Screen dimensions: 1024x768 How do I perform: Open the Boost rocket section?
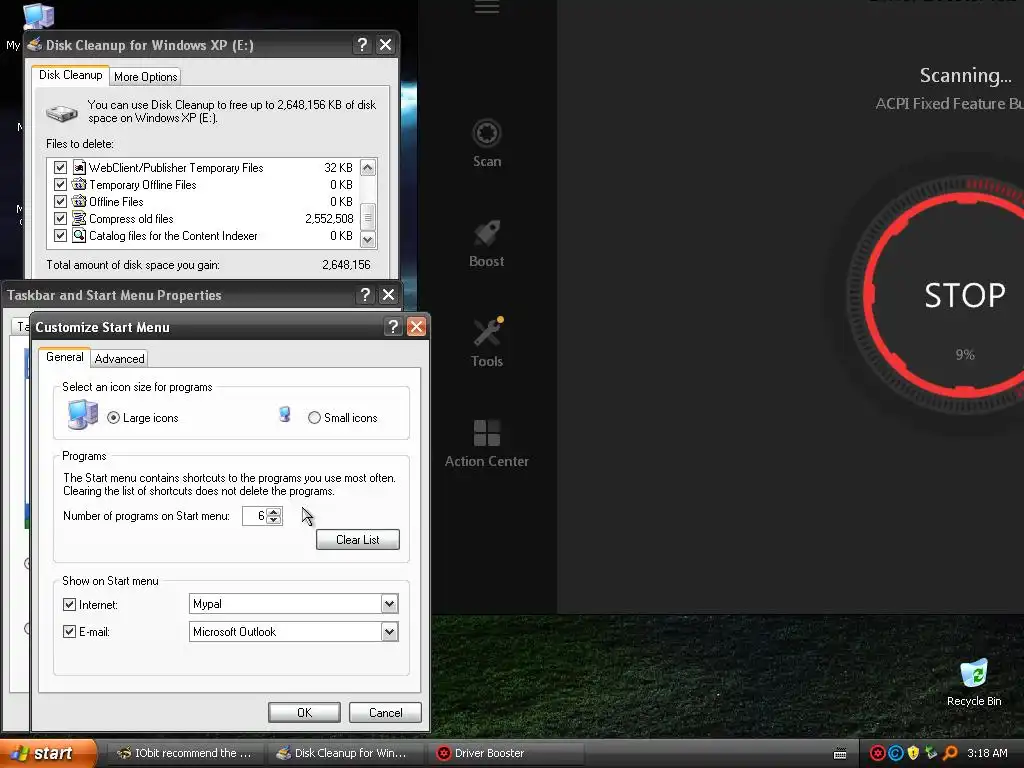pyautogui.click(x=487, y=244)
